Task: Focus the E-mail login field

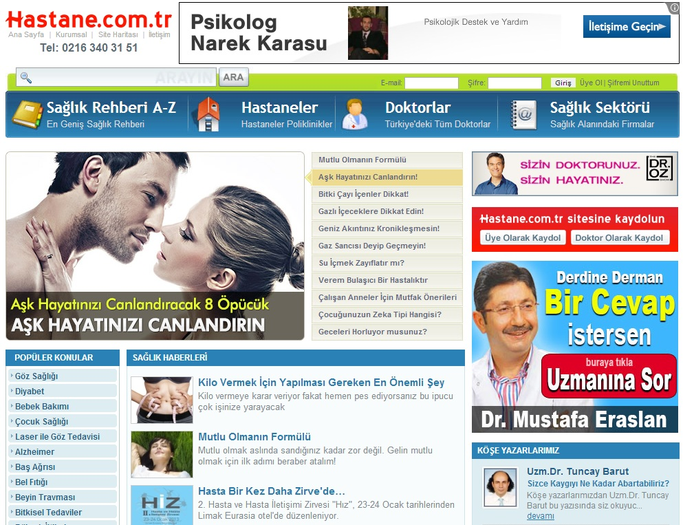Action: click(x=431, y=83)
